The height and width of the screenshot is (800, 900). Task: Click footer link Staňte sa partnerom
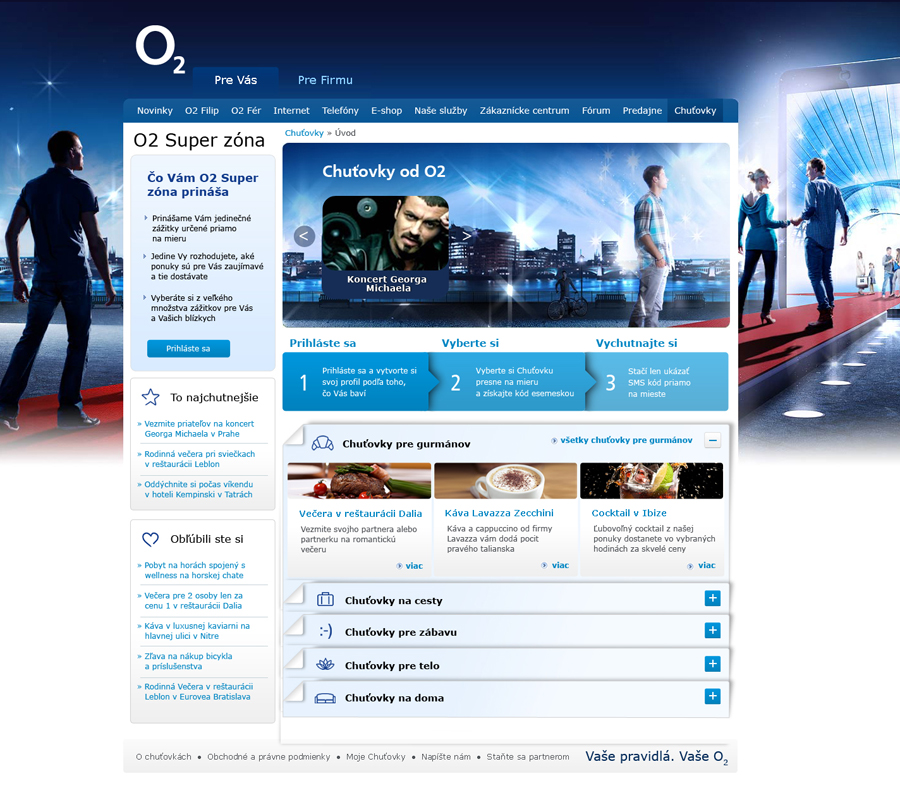[528, 757]
